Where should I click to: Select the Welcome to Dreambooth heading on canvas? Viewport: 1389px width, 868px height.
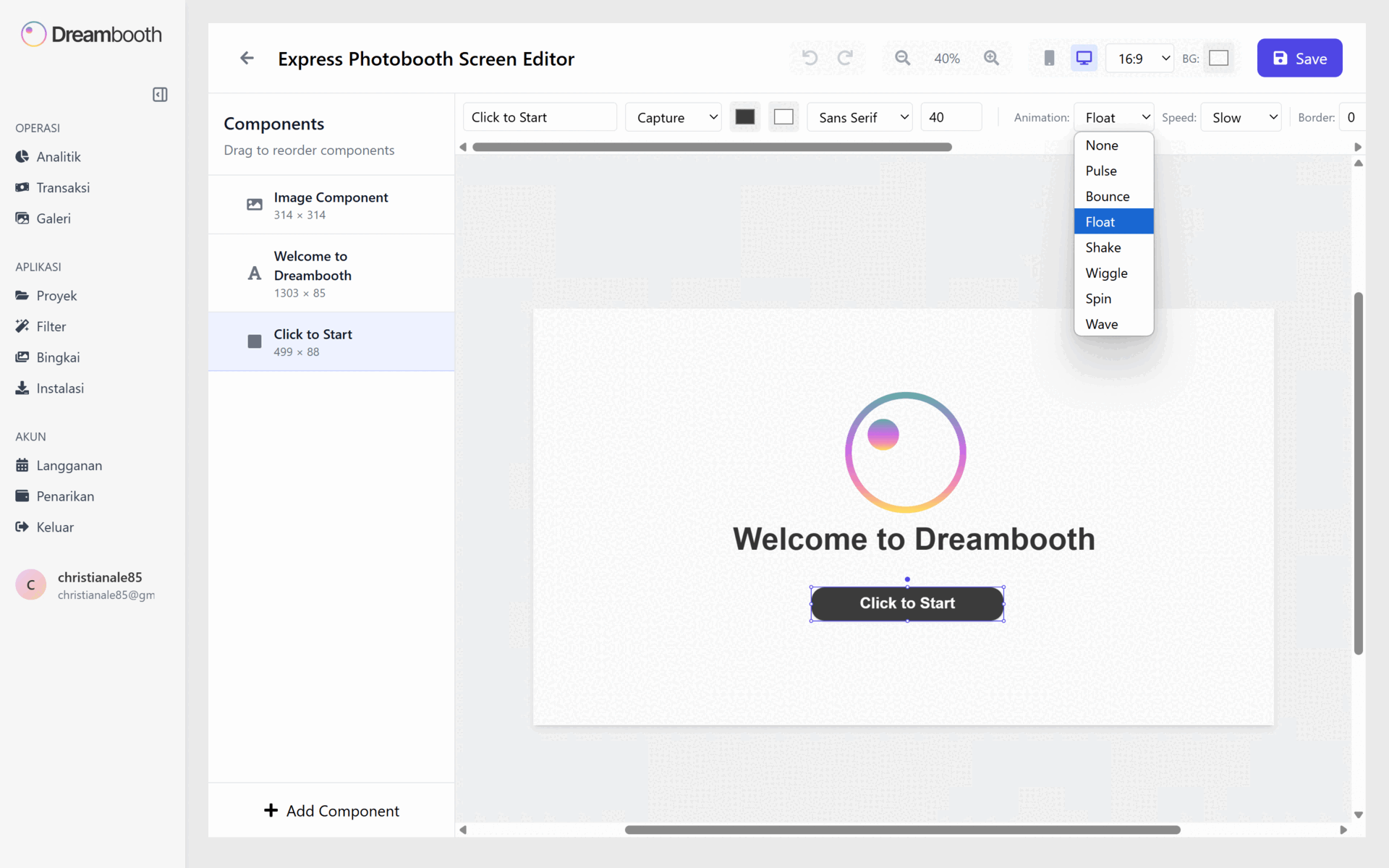tap(914, 540)
